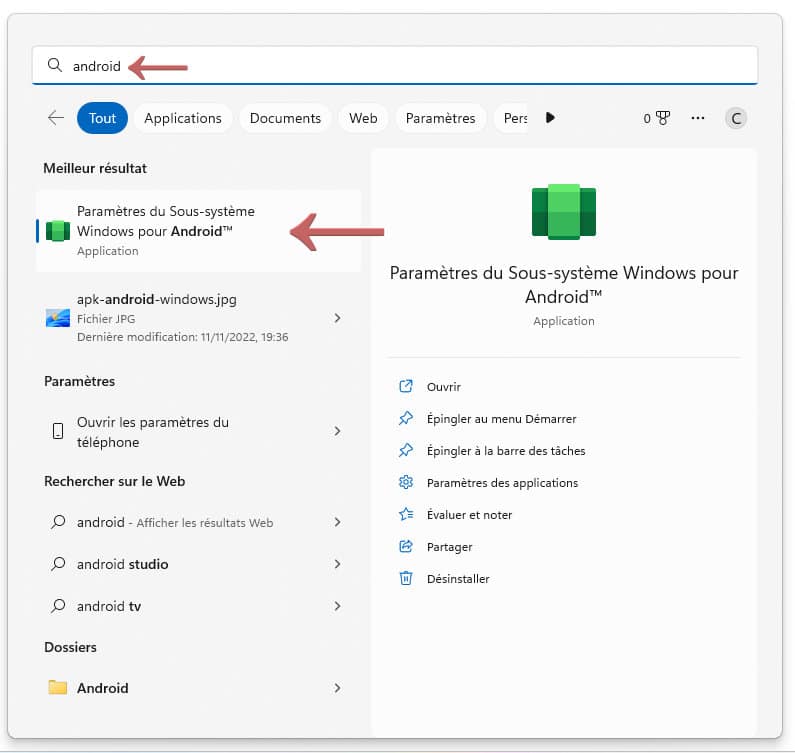Open the Android folder result
This screenshot has height=753, width=795.
tap(199, 688)
